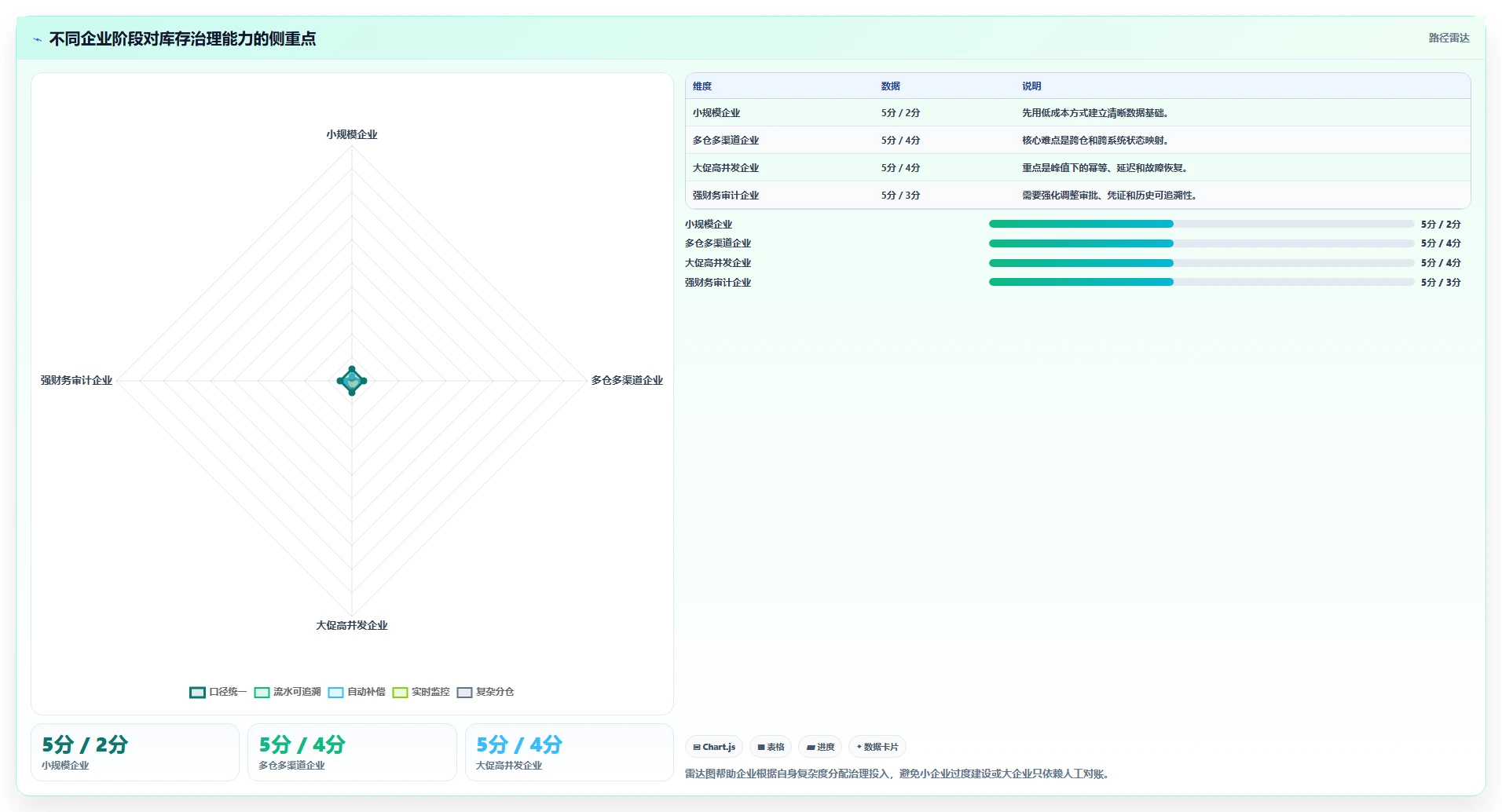Click the page title 不同企业阶段对库存治理能力的侧重点
Image resolution: width=1502 pixels, height=812 pixels.
pos(182,39)
